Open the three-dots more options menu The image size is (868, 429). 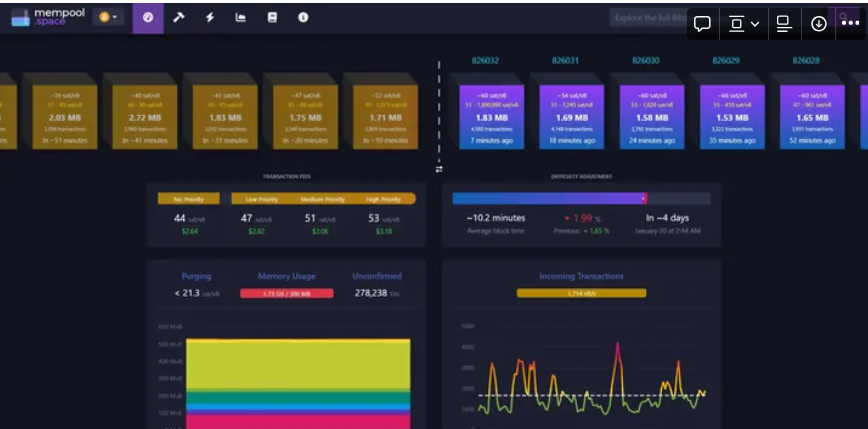pyautogui.click(x=850, y=23)
